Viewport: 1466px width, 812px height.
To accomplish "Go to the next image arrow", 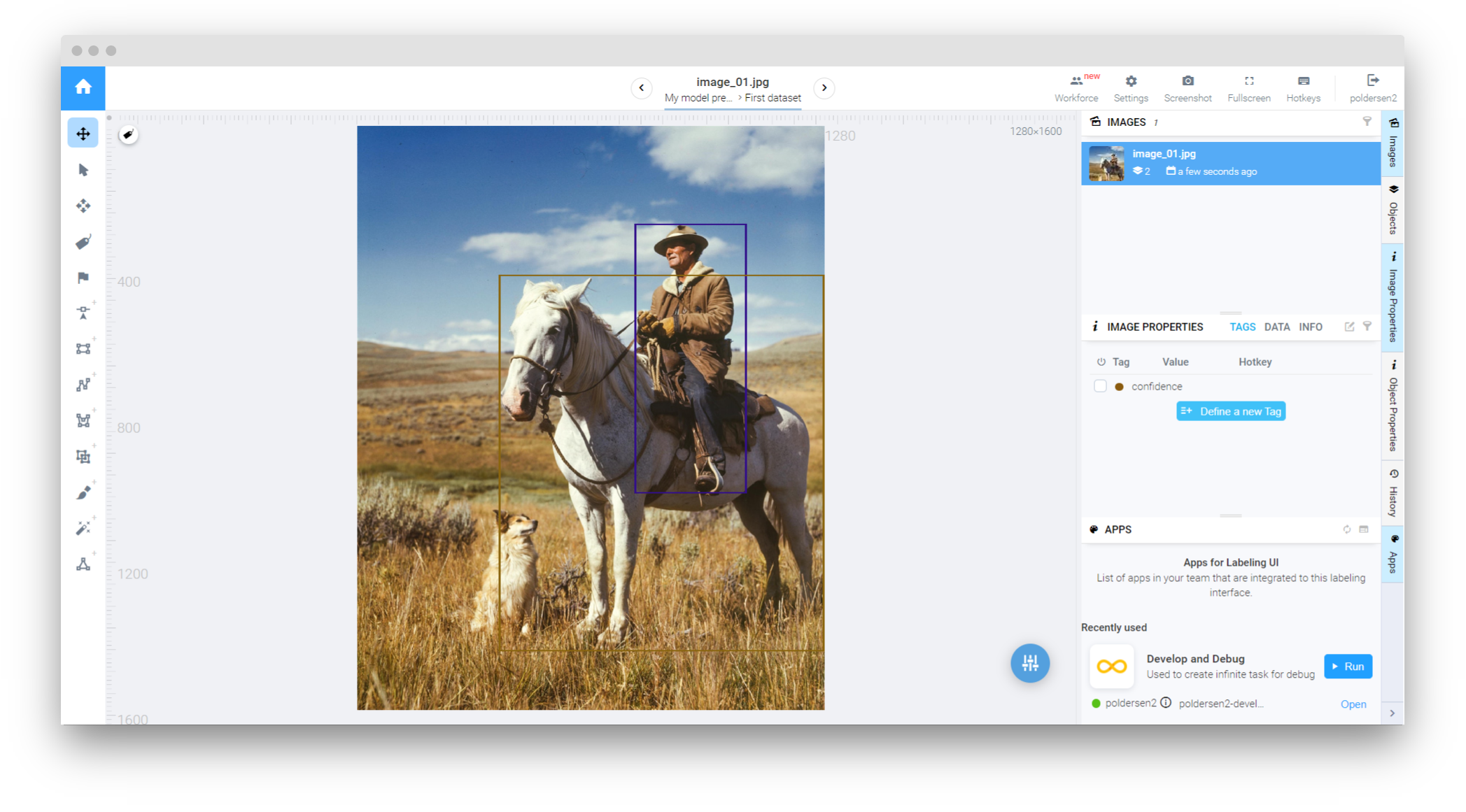I will [x=824, y=88].
